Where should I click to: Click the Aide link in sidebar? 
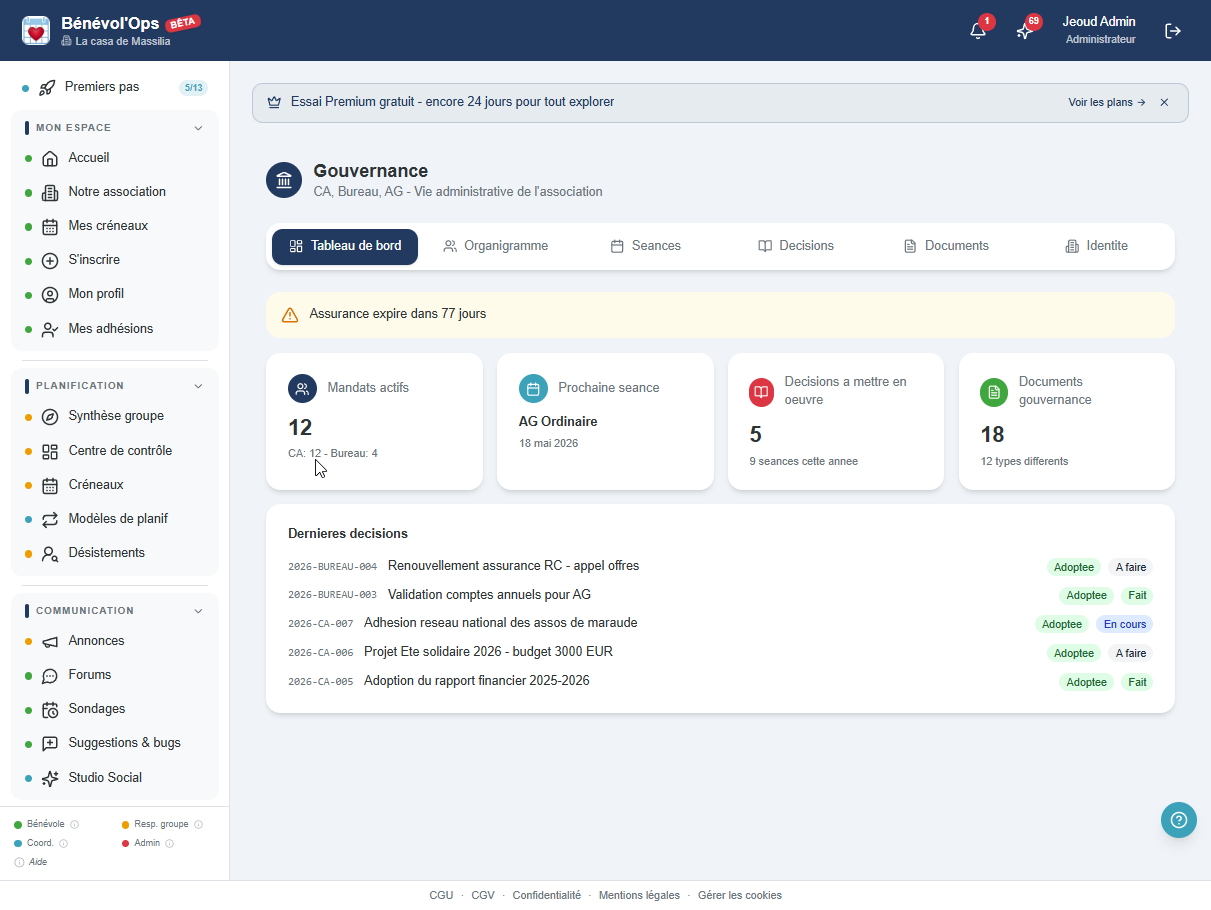tap(38, 862)
